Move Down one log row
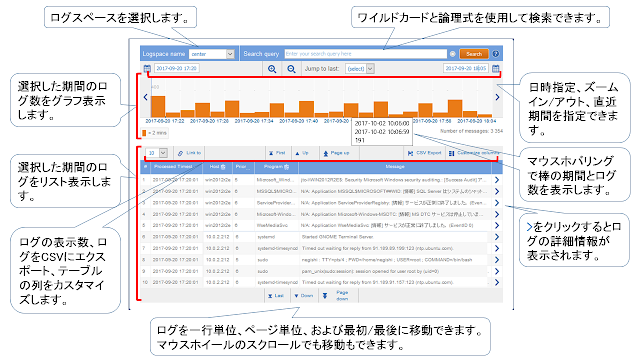Viewport: 640px width, 360px height. click(304, 296)
